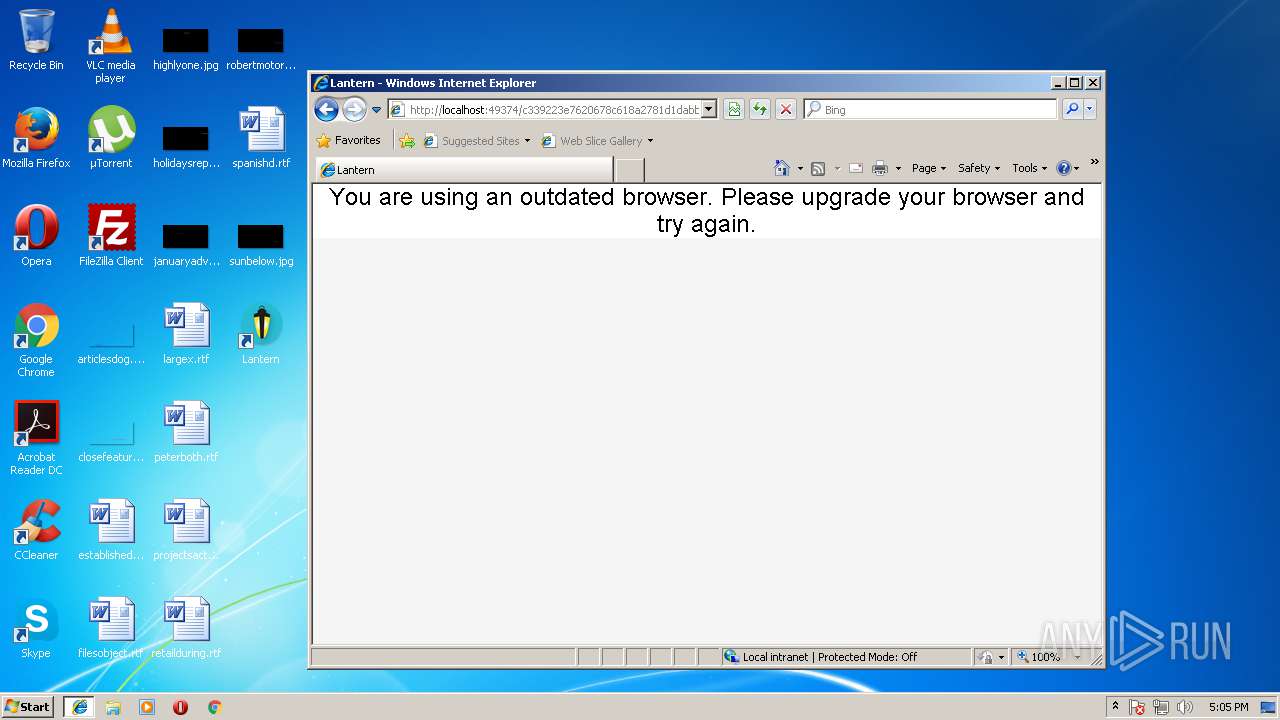Select the Mozilla Firefox desktop shortcut

click(x=36, y=138)
